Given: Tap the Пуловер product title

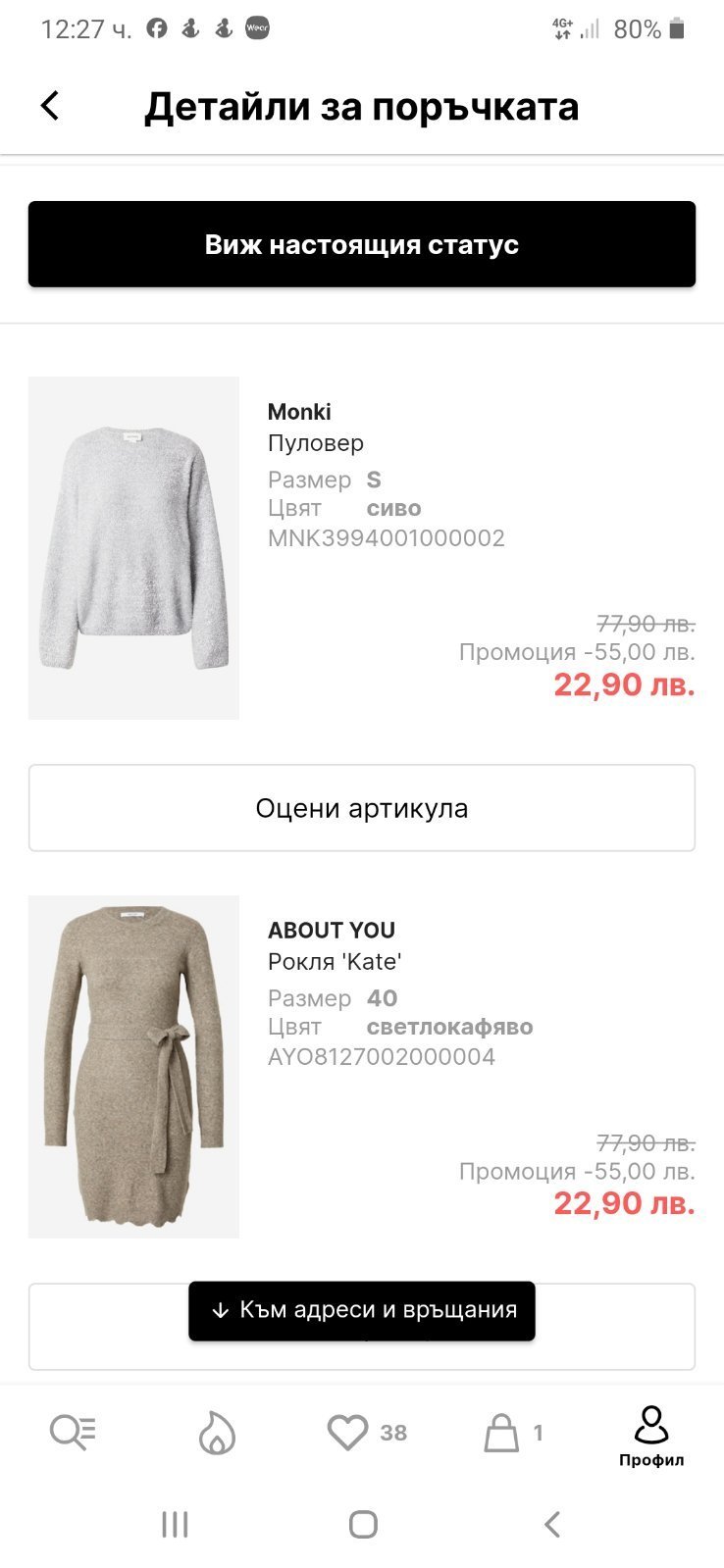Looking at the screenshot, I should [316, 443].
